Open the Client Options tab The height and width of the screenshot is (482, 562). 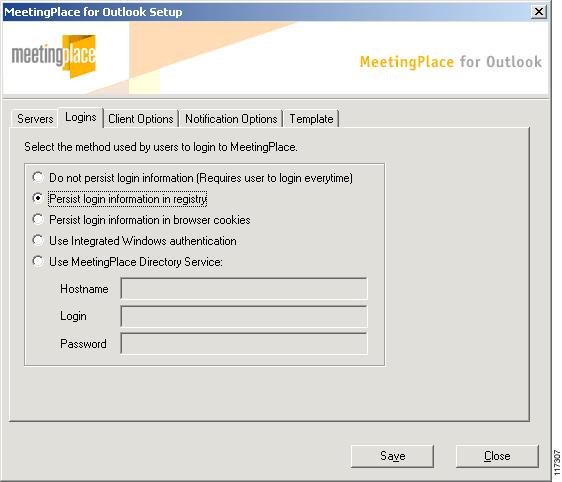tap(140, 119)
